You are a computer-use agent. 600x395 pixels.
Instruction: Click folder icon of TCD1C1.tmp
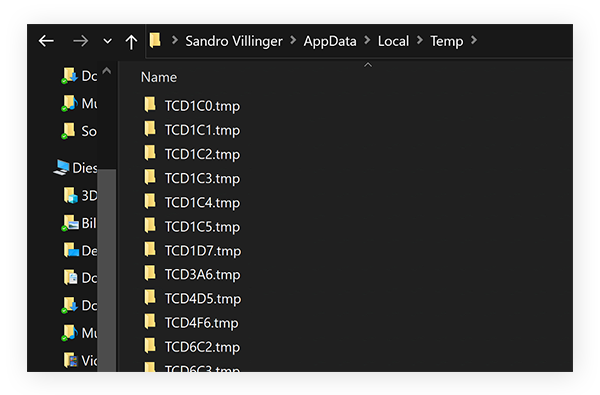[x=150, y=128]
